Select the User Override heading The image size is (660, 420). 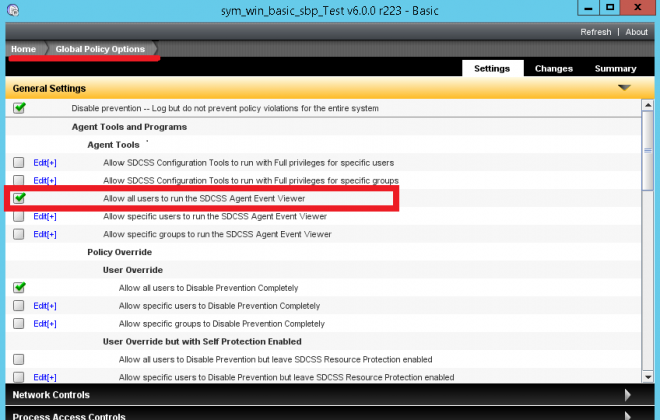coord(133,270)
